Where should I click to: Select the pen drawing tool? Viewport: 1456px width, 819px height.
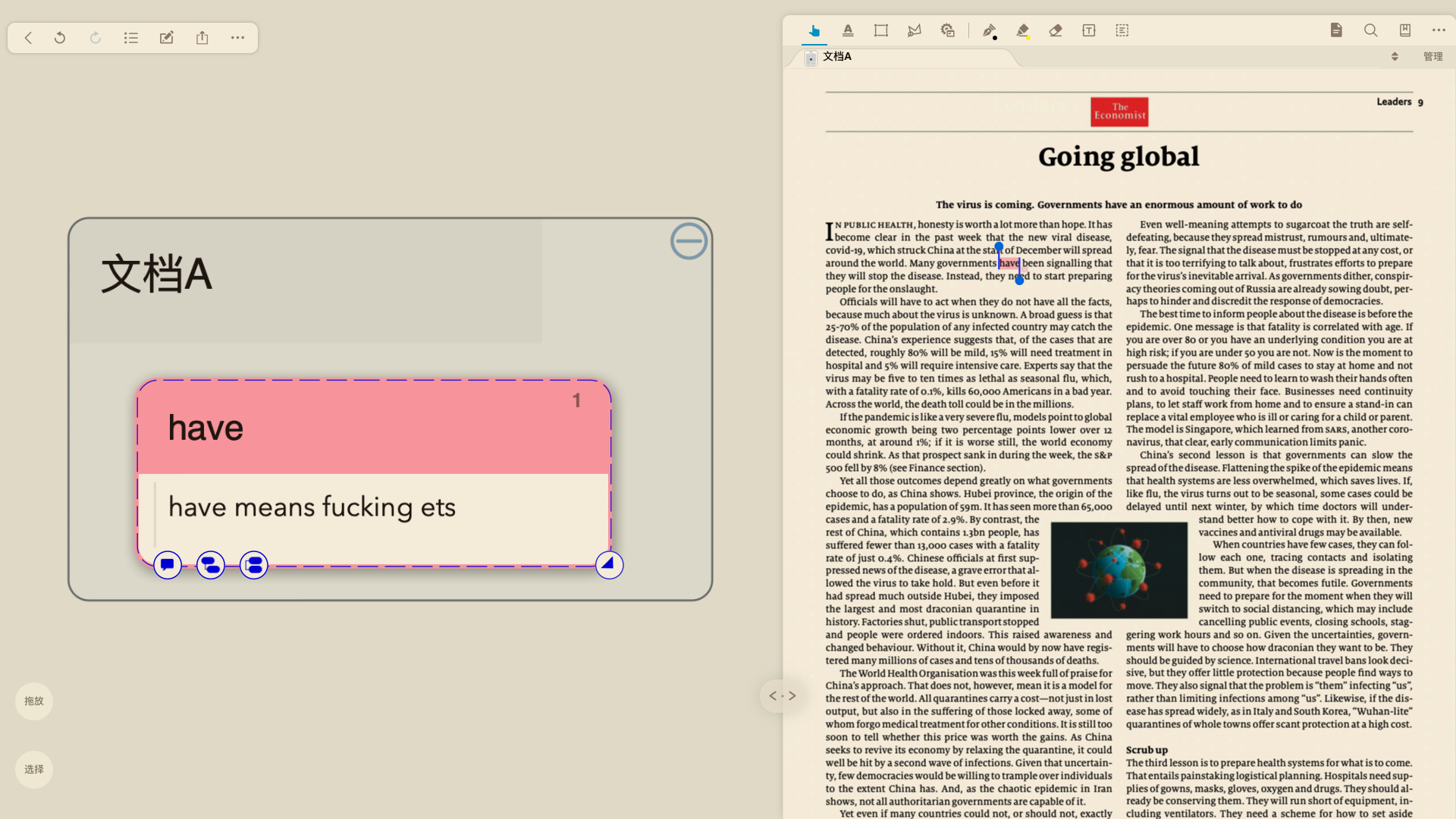pyautogui.click(x=990, y=31)
